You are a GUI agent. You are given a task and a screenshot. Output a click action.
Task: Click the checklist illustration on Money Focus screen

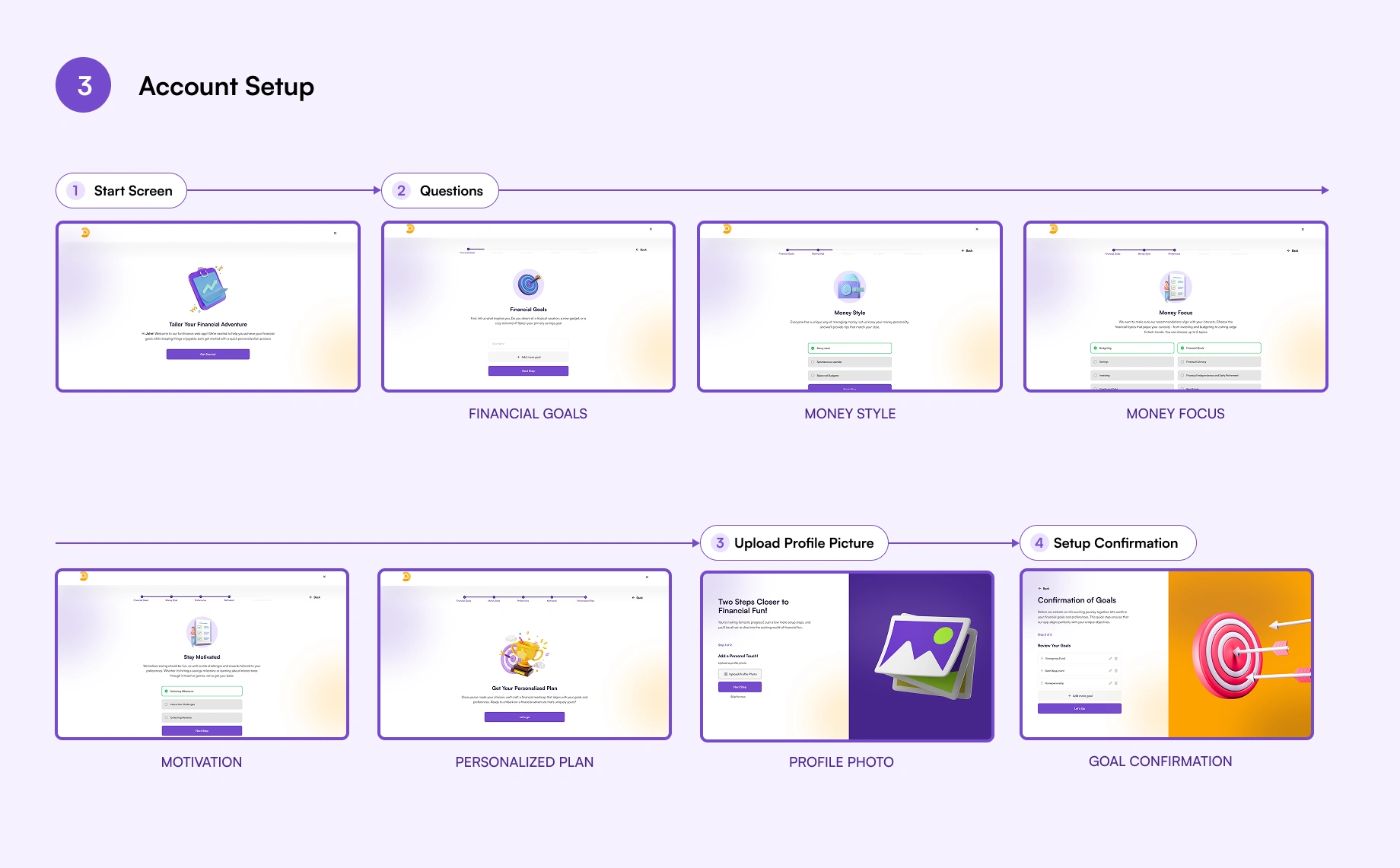pos(1175,288)
